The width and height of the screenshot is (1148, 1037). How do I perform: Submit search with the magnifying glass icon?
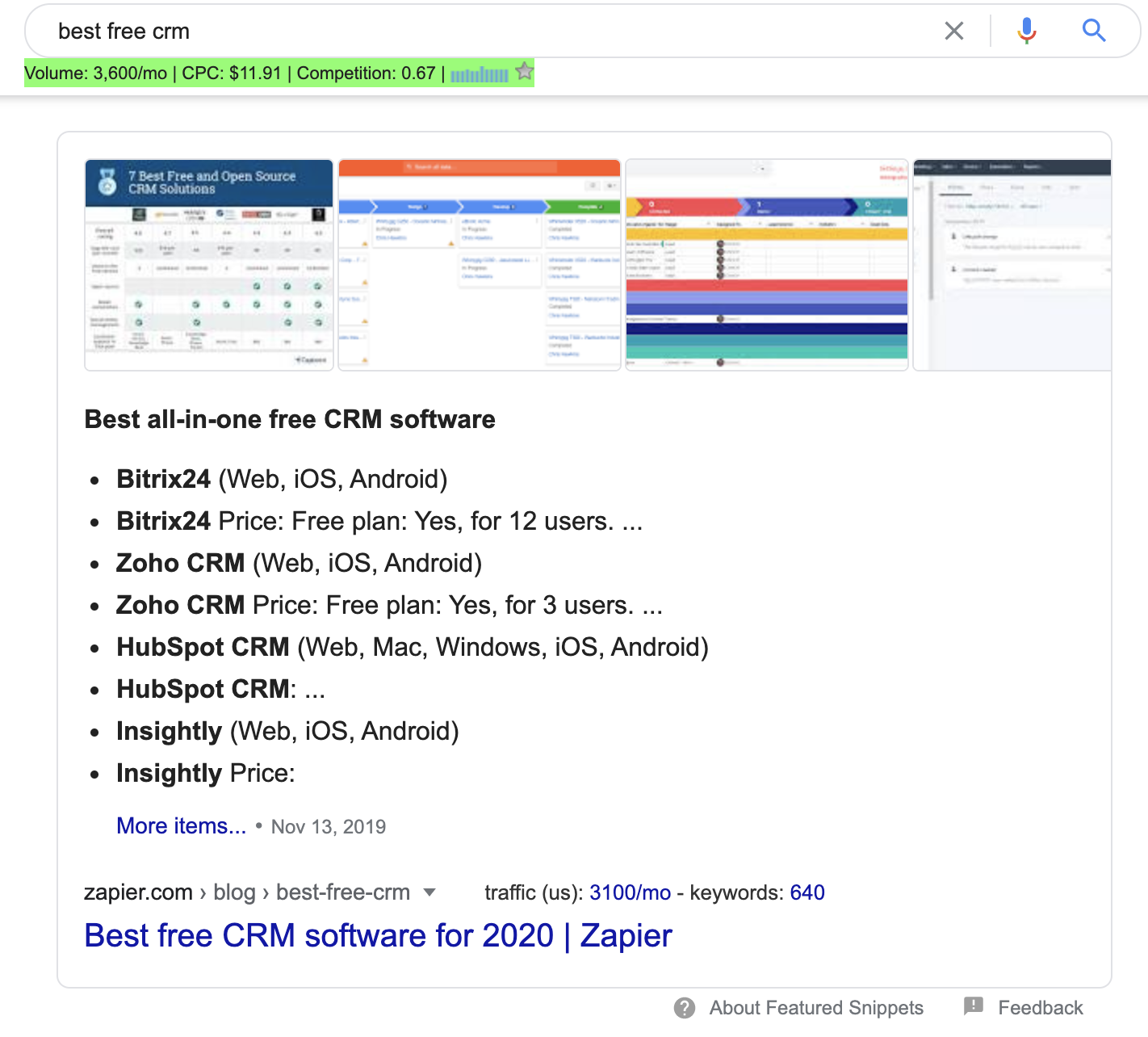[x=1094, y=31]
